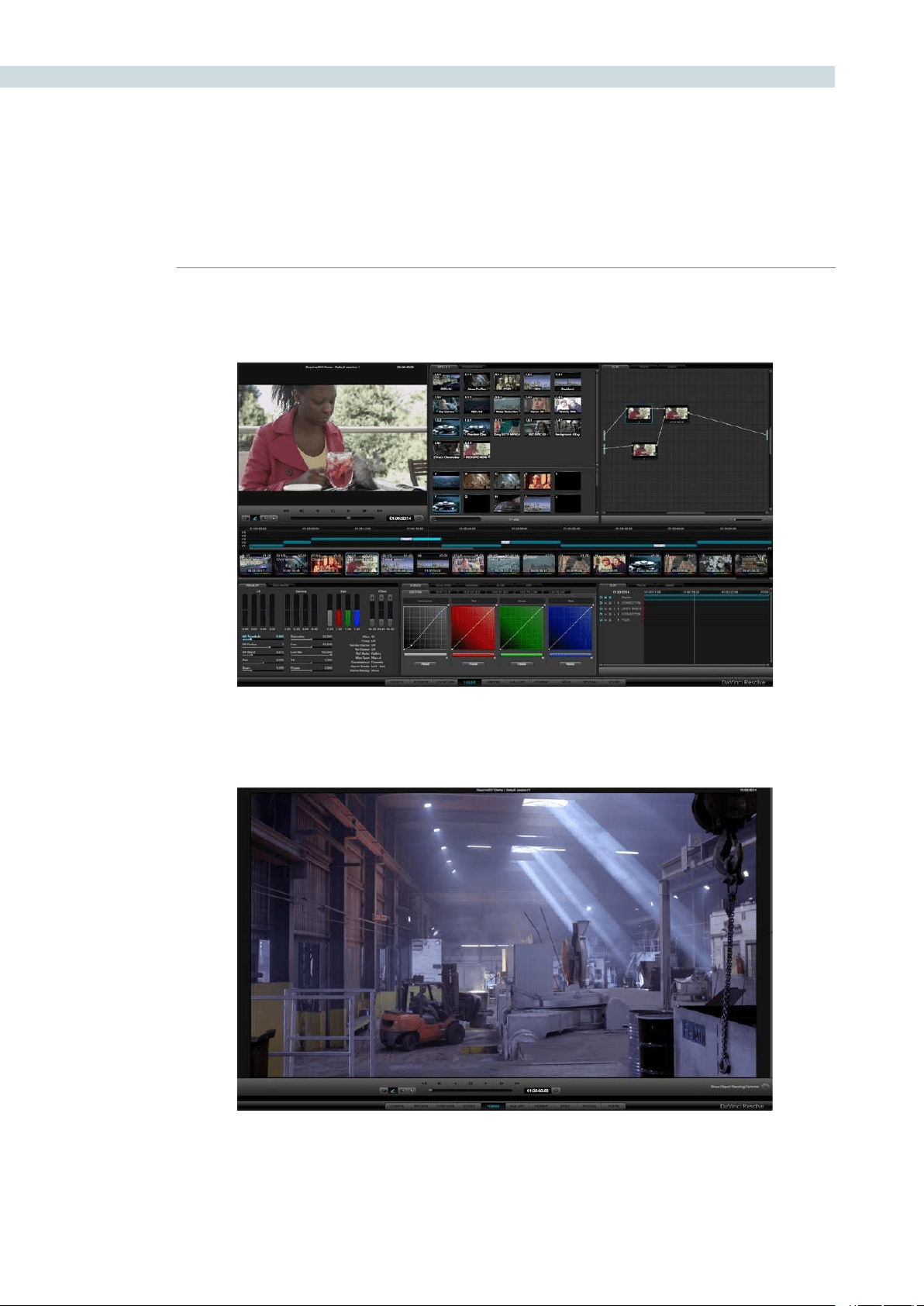Toggle the blue circle icon in the Master keyframe row
The height and width of the screenshot is (1306, 924).
[x=602, y=598]
